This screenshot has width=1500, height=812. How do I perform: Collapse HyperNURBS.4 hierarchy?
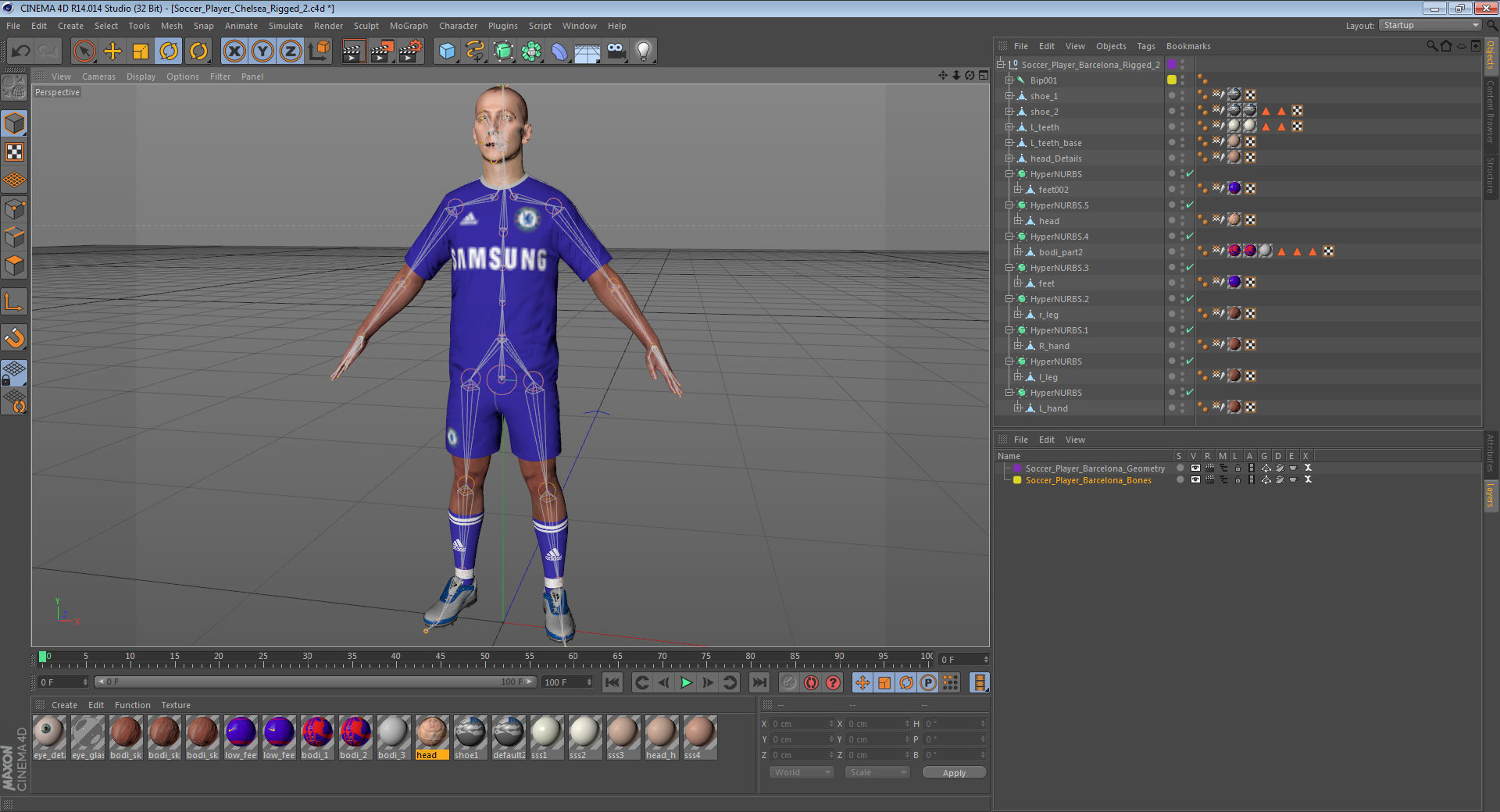[x=1009, y=237]
